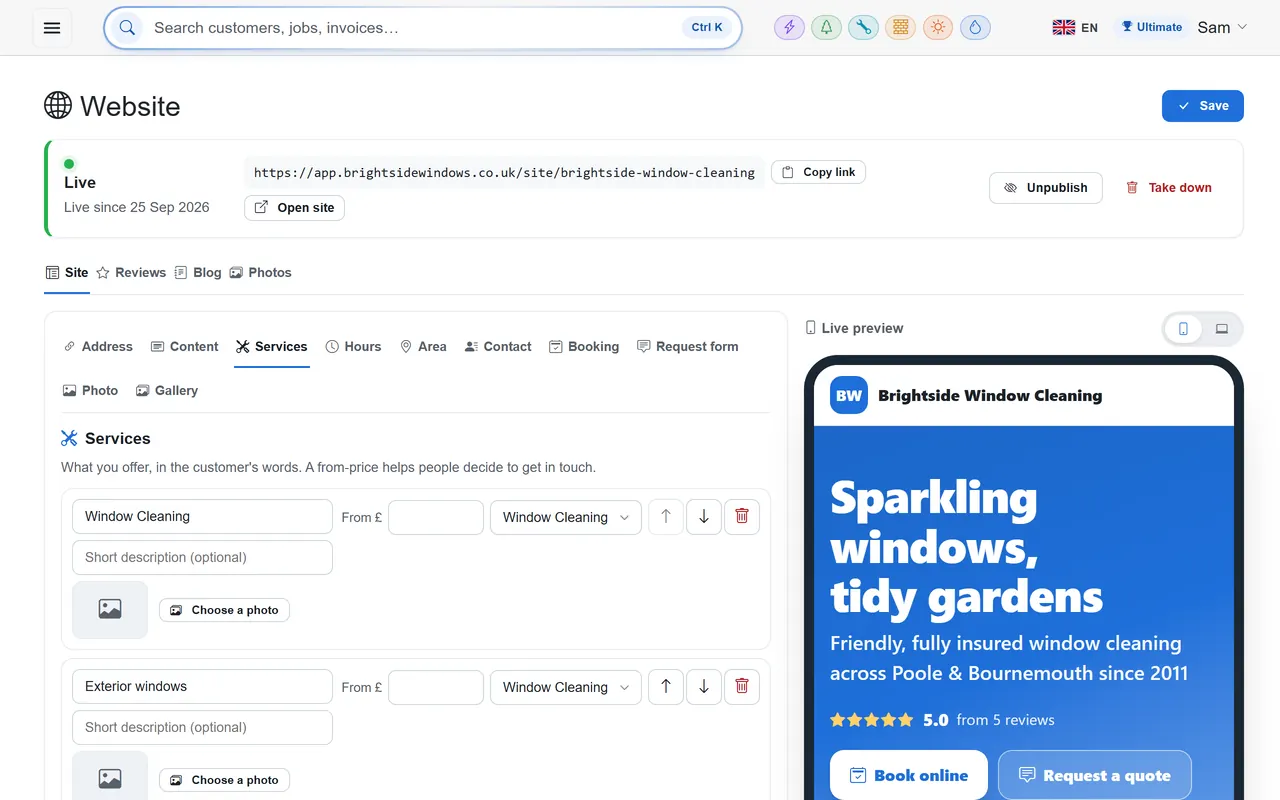
Task: Delete the Window Cleaning service
Action: [x=742, y=517]
